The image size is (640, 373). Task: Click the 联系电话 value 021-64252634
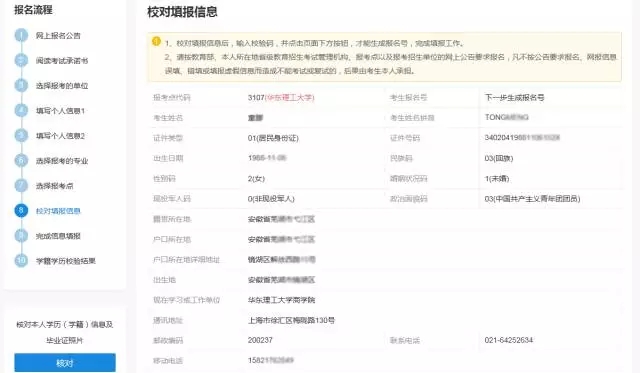509,340
